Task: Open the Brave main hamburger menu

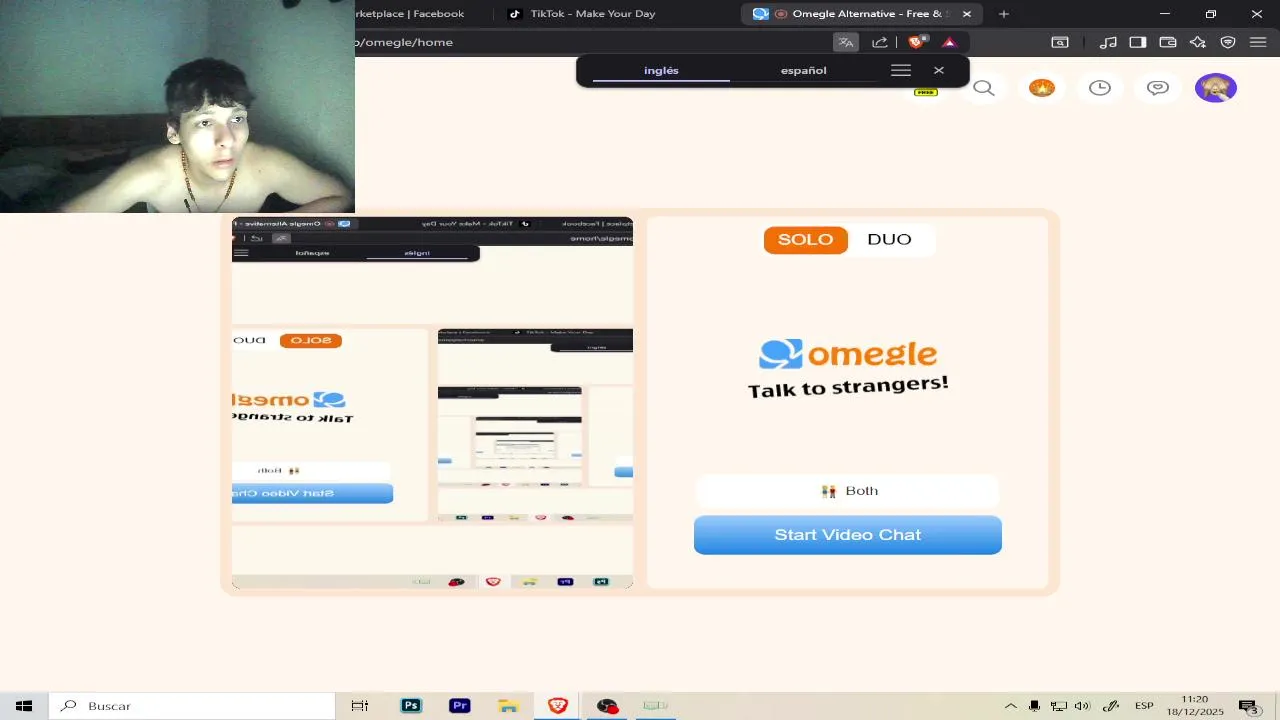Action: 1258,42
